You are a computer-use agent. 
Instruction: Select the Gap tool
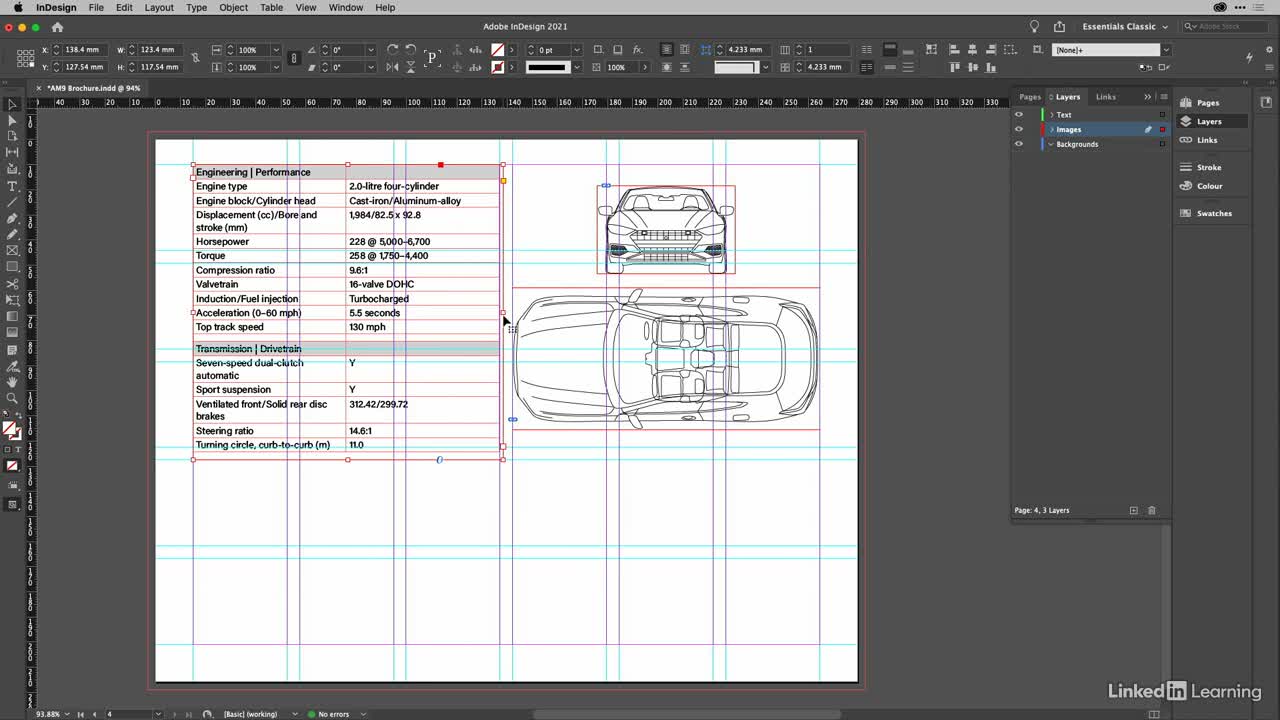(12, 153)
